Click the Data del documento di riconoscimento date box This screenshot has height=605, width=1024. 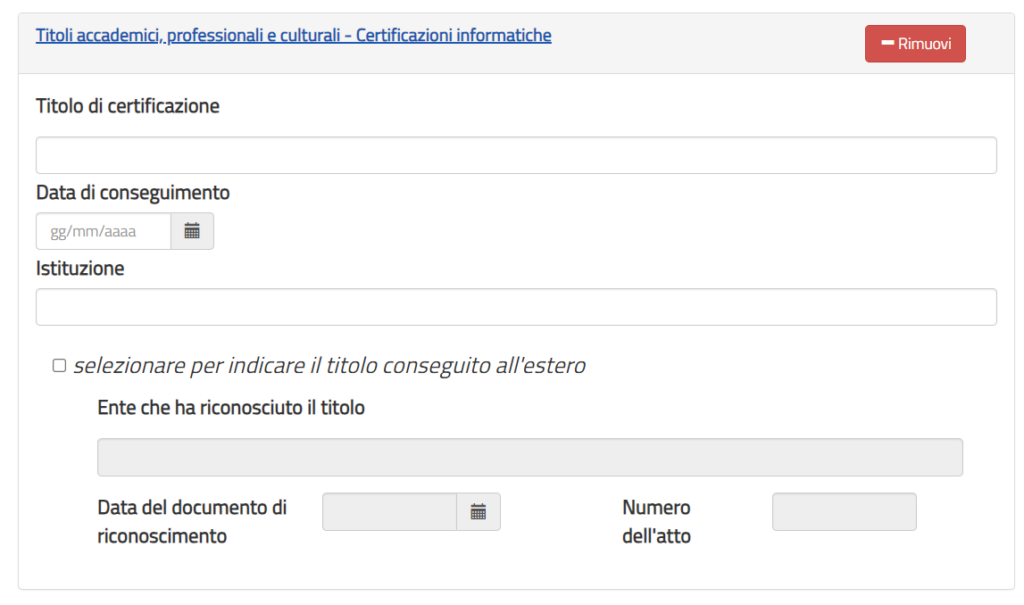click(390, 512)
